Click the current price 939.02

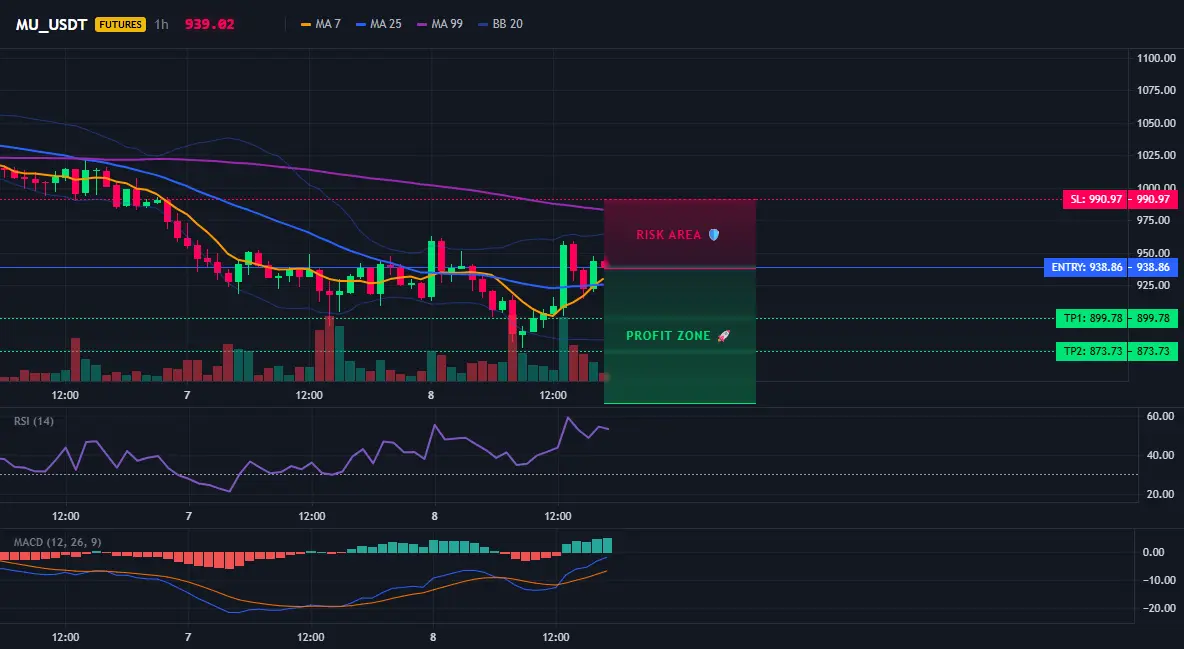[209, 24]
